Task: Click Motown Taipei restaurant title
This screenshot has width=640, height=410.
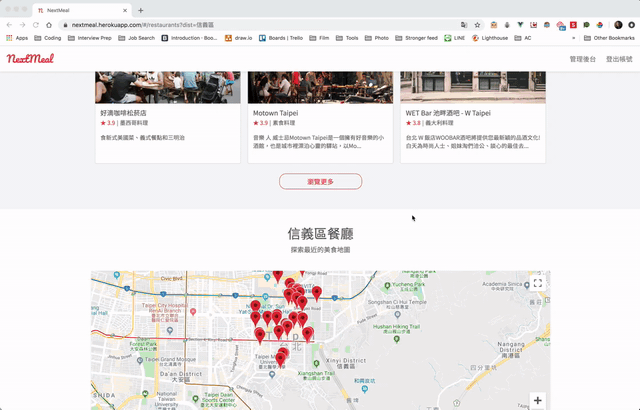Action: click(x=276, y=113)
